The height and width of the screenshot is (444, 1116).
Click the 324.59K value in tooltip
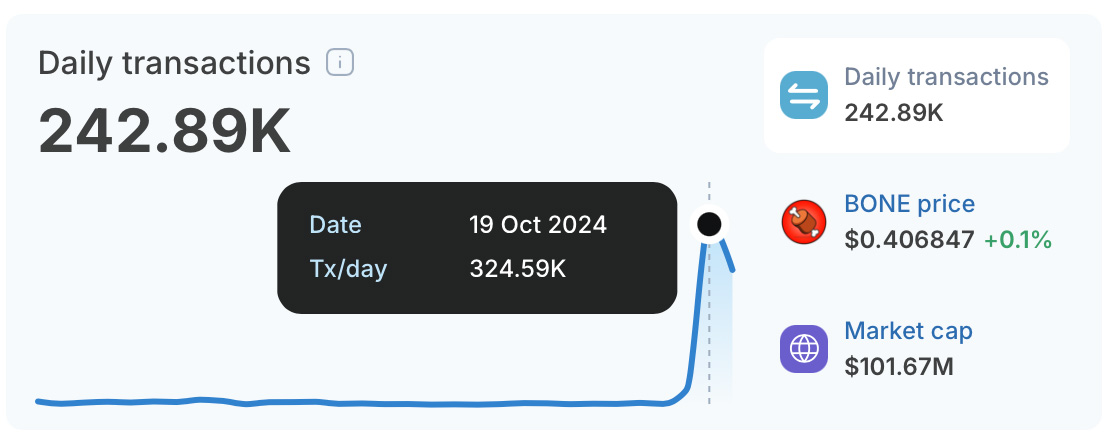[518, 269]
